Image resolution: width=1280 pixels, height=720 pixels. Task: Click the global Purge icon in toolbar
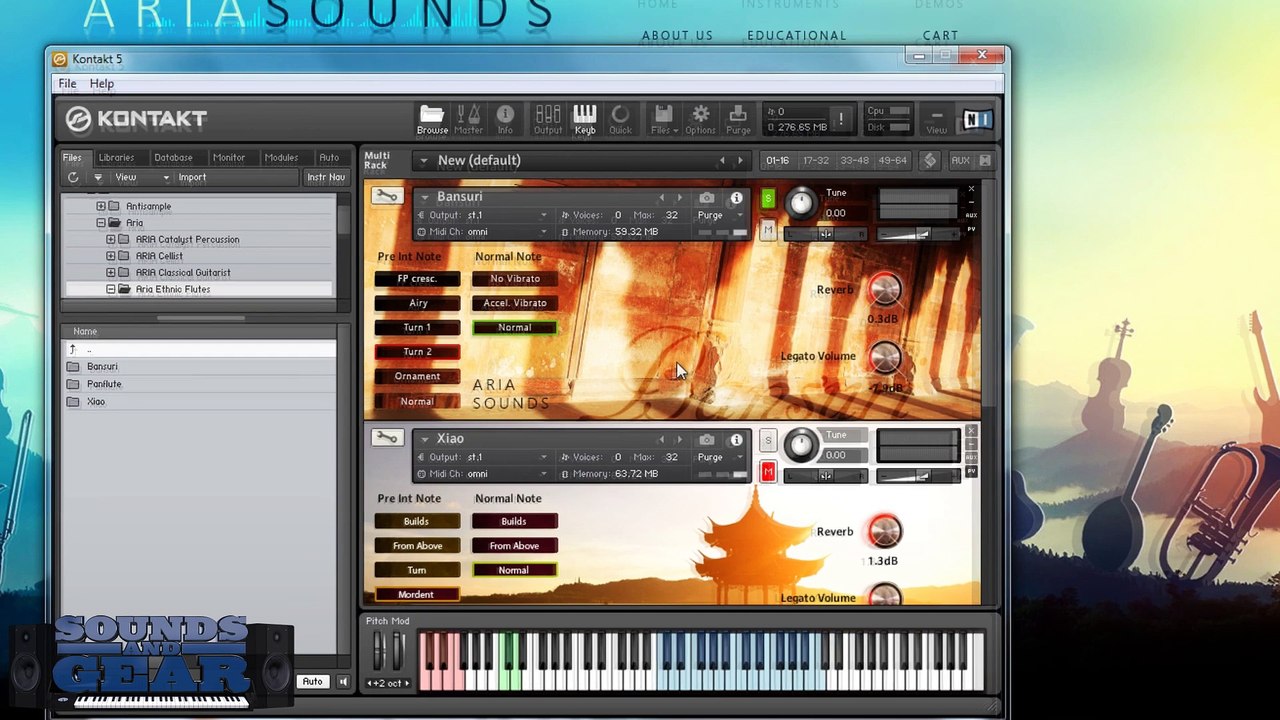pos(738,119)
